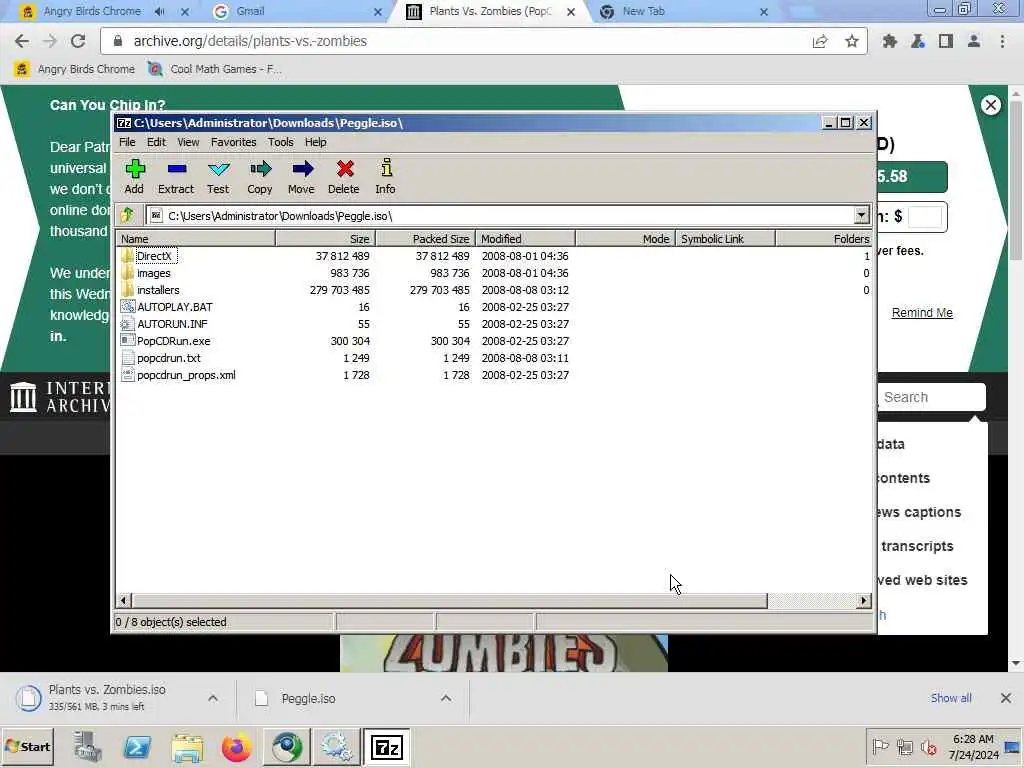Image resolution: width=1024 pixels, height=768 pixels.
Task: Open the Edit menu
Action: 156,142
